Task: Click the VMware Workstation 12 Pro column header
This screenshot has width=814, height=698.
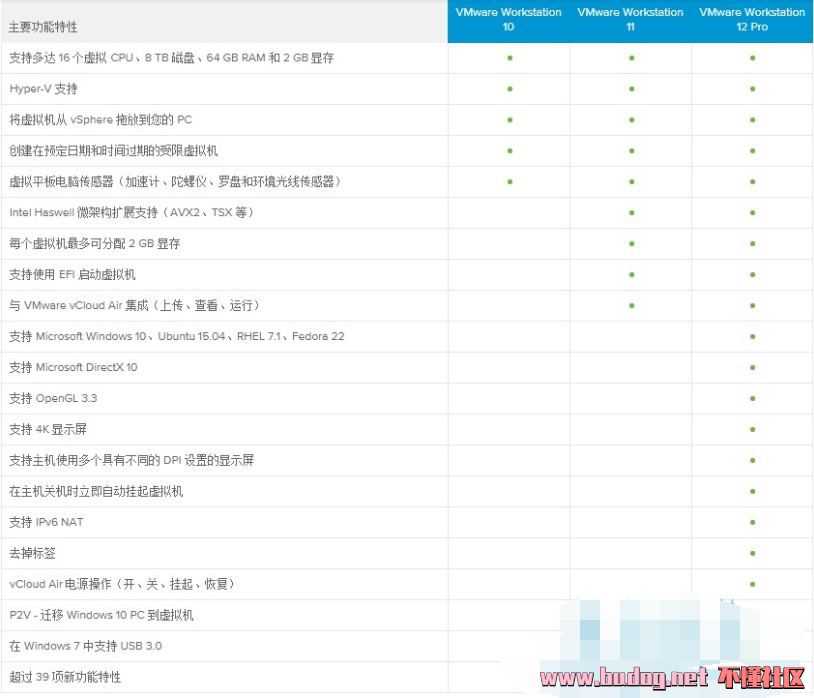Action: [x=752, y=20]
